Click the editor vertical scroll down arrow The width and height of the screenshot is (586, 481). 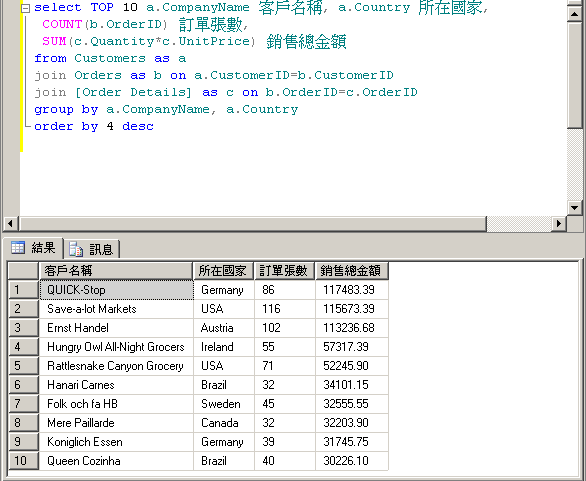coord(574,207)
